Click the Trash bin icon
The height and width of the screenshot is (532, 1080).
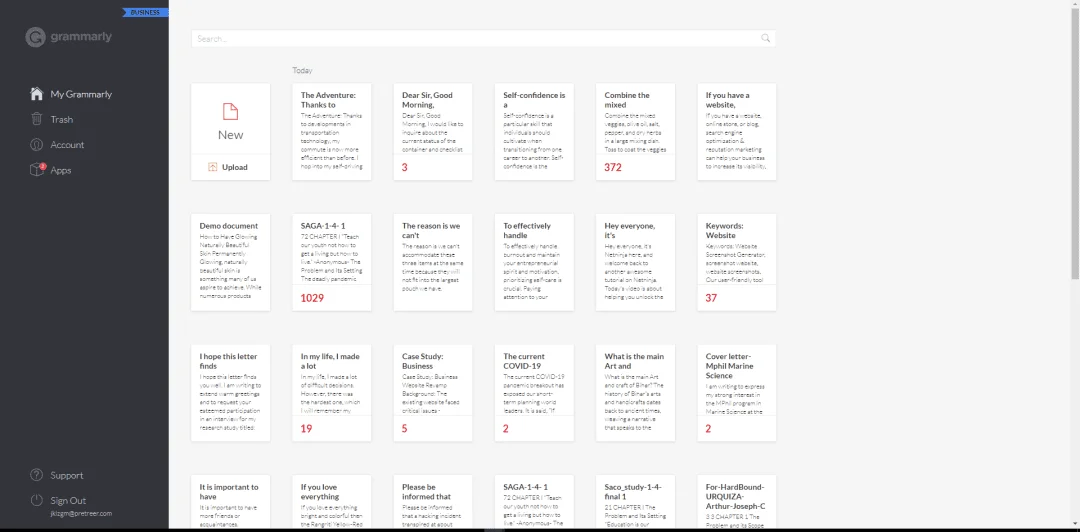pos(37,119)
